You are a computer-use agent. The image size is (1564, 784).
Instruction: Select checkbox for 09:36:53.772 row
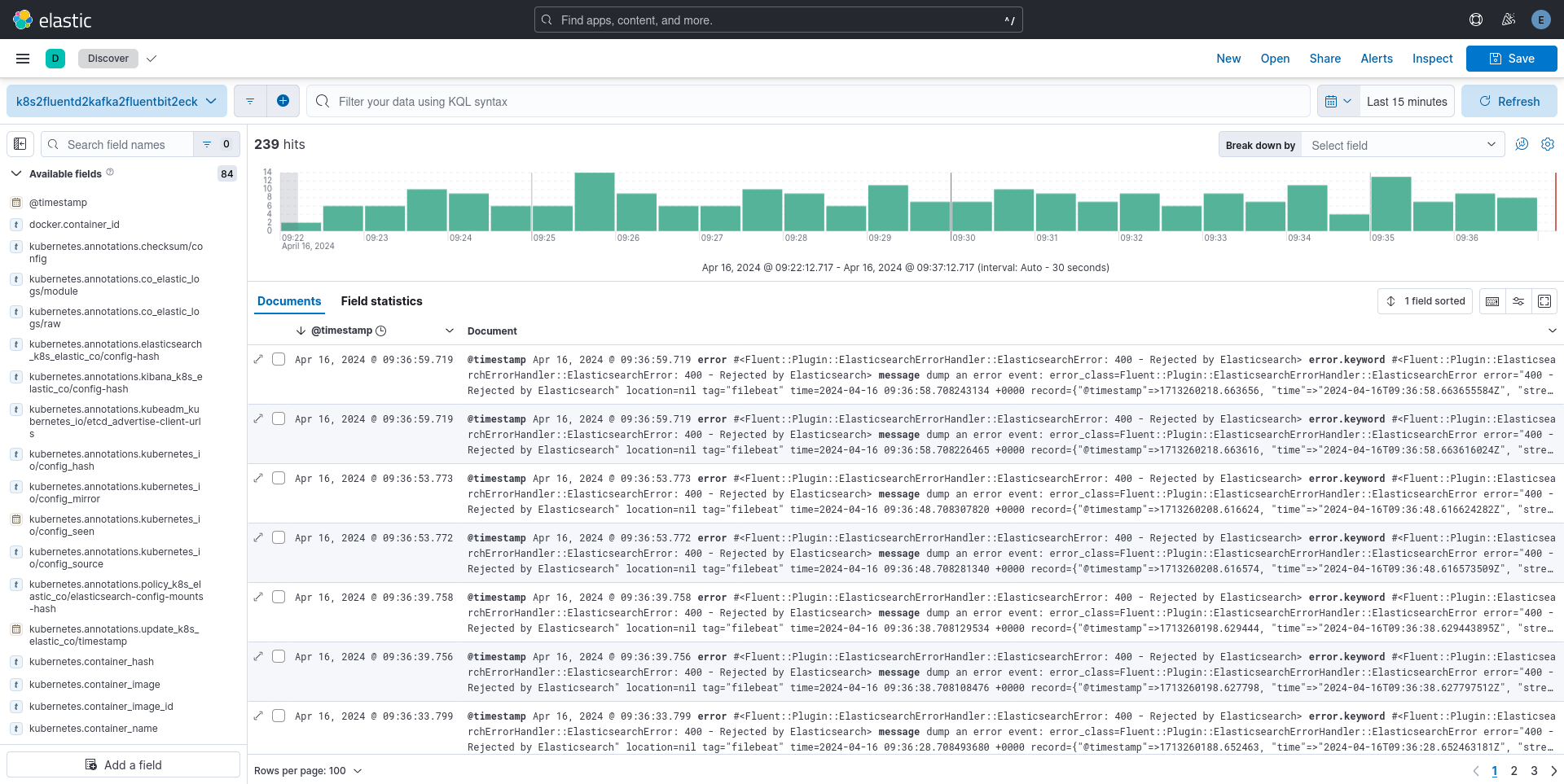279,537
